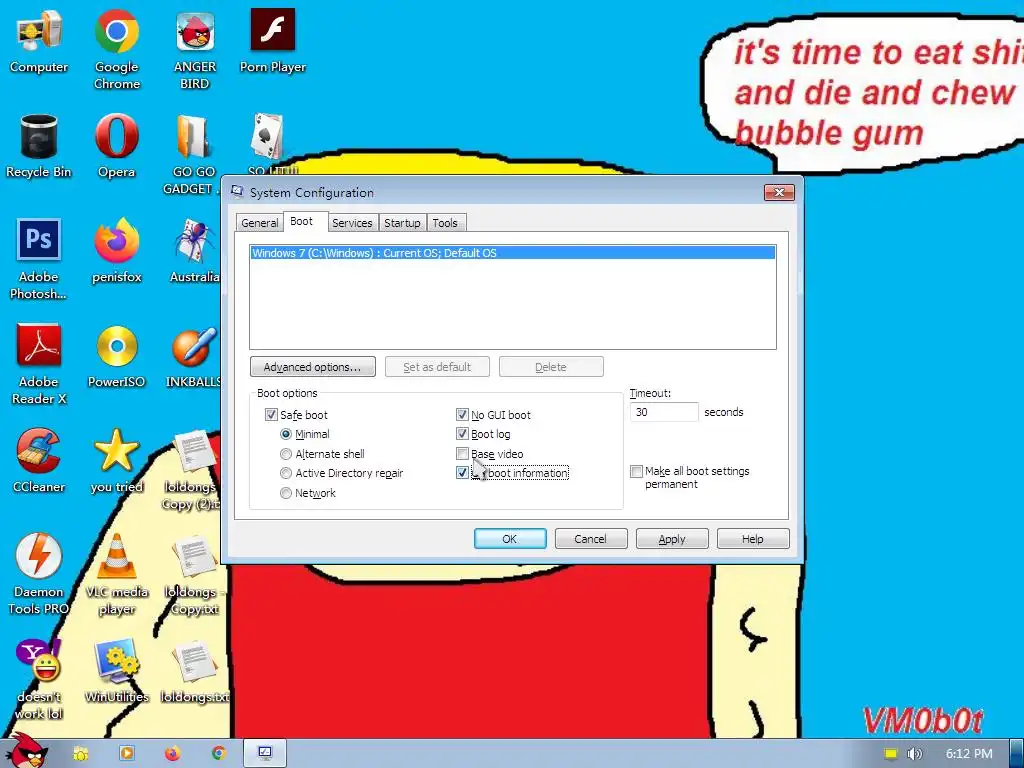Select the GO GO GADGET folder icon

(193, 153)
